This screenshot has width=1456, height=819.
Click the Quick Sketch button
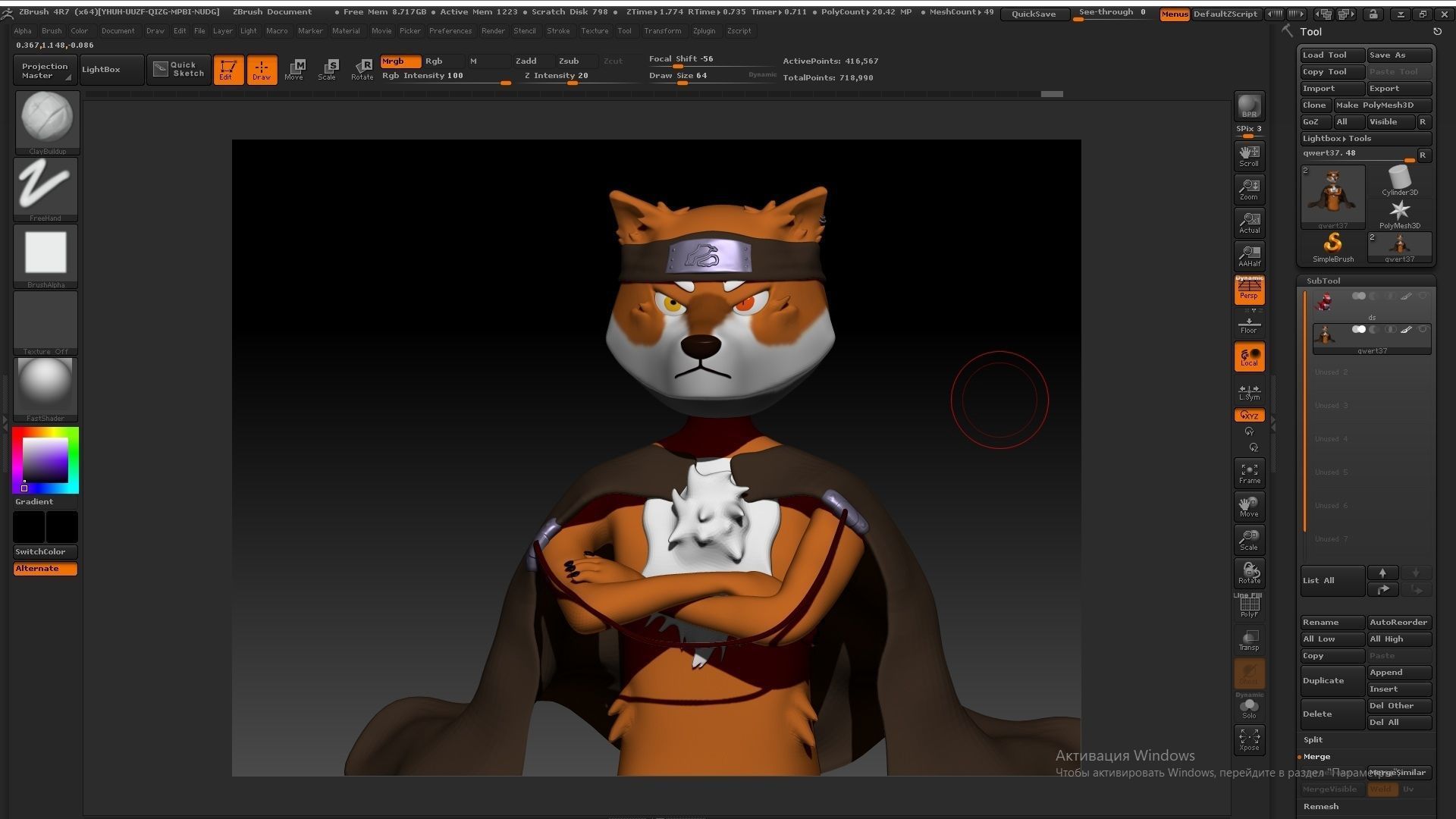[179, 70]
